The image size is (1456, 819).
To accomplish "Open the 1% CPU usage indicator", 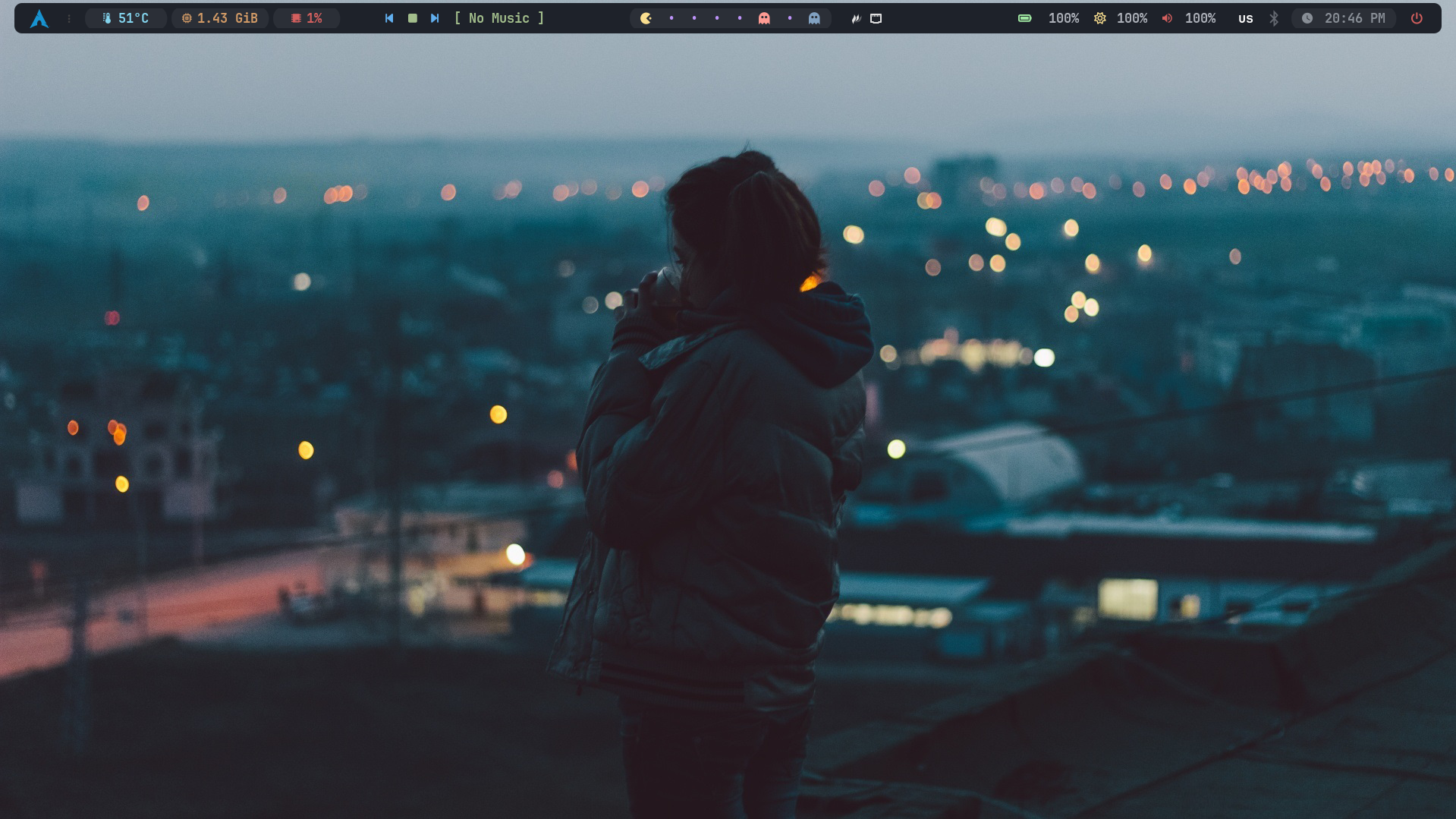I will [307, 18].
